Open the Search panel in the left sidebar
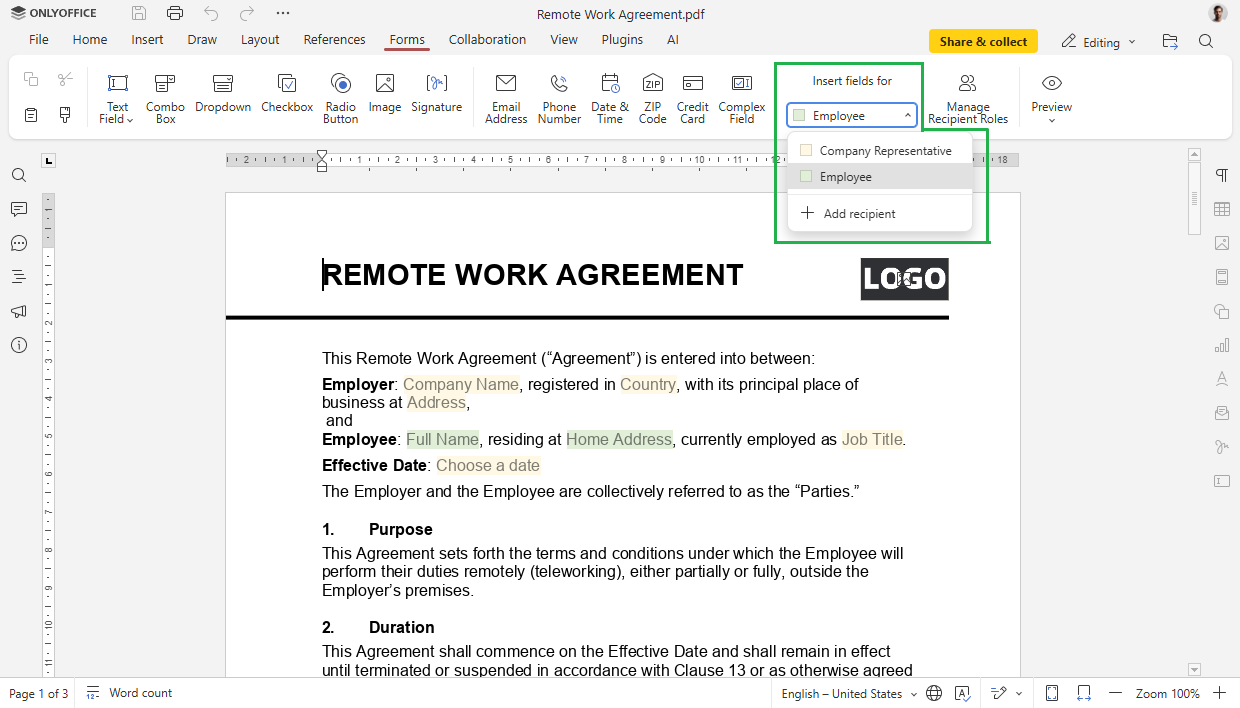1240x708 pixels. (18, 174)
